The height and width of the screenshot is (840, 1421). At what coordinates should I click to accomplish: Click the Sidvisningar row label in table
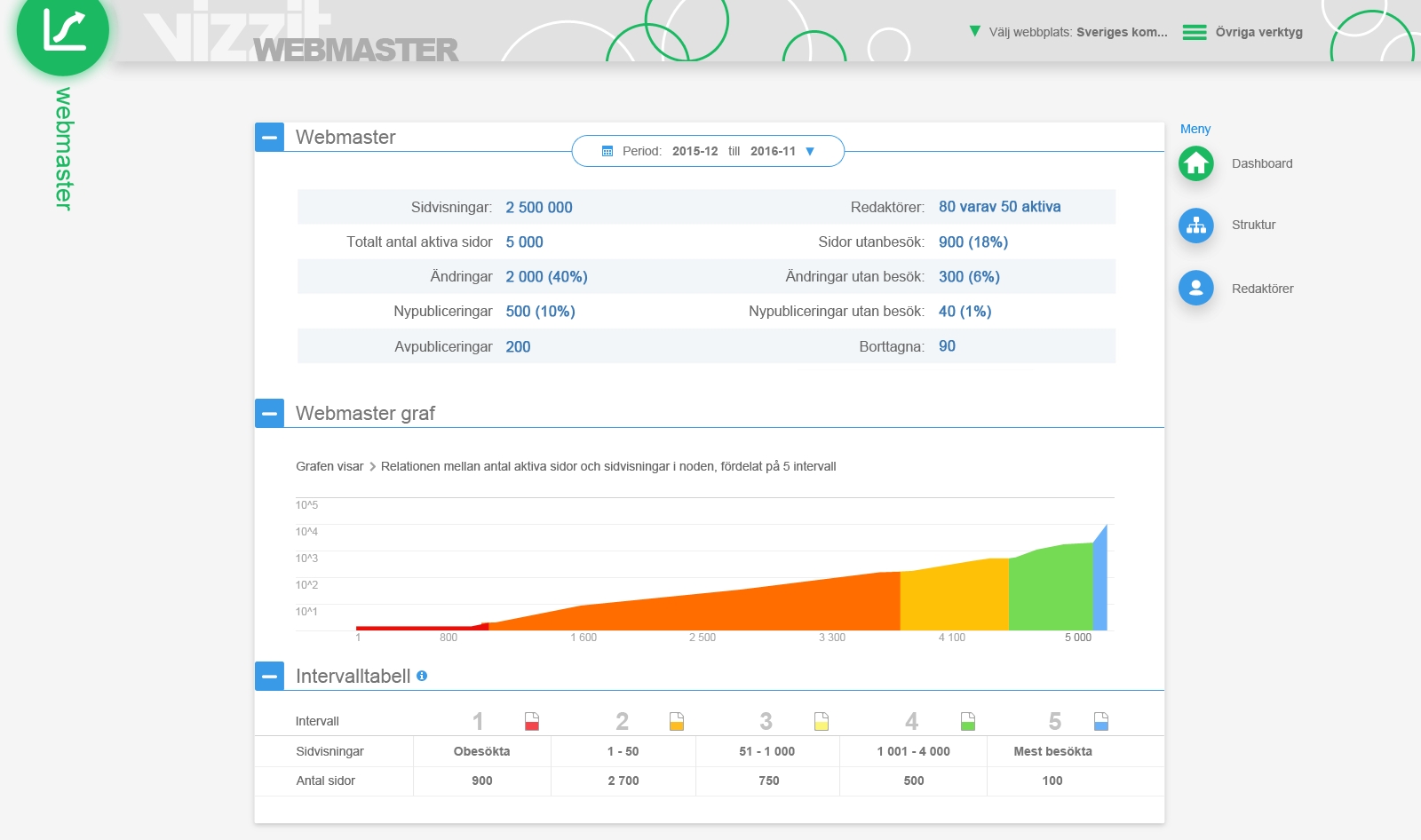[x=329, y=751]
